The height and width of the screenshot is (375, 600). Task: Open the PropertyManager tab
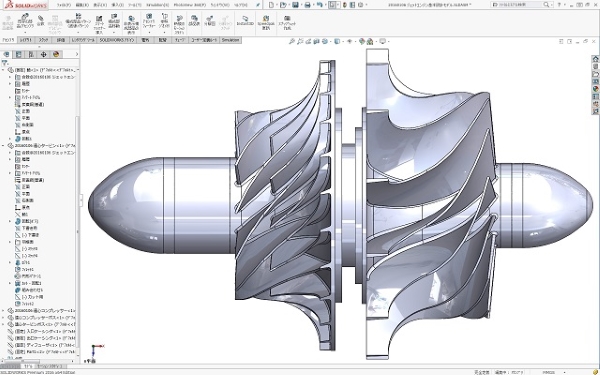tap(18, 54)
